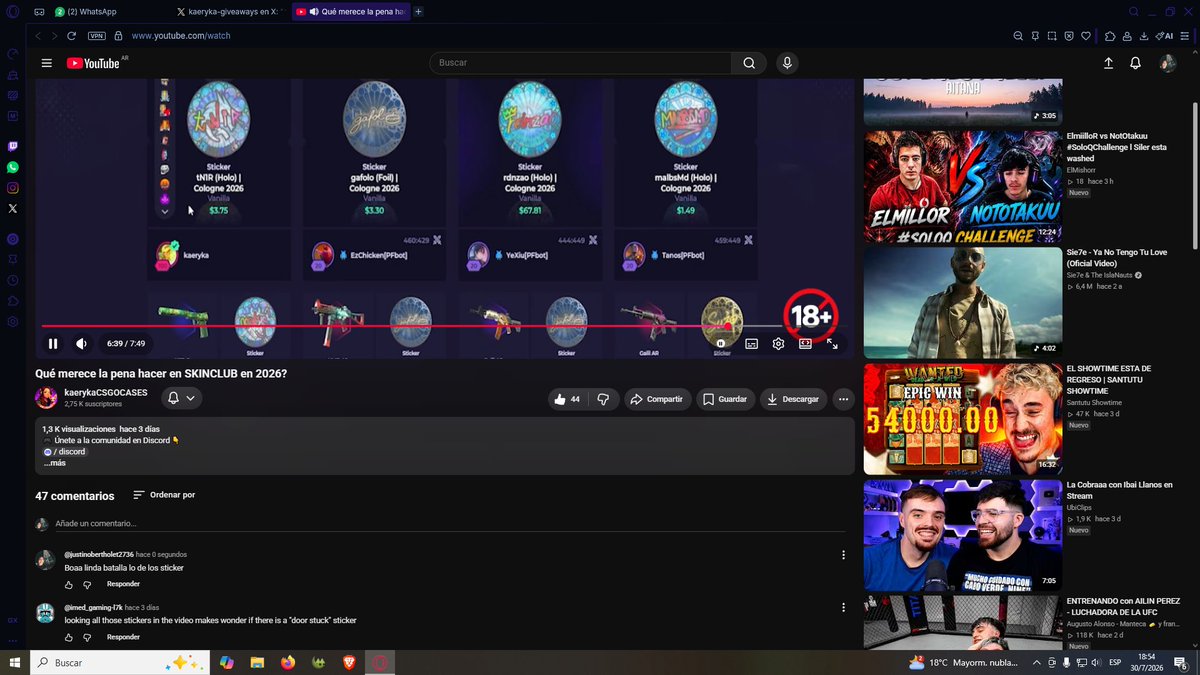The height and width of the screenshot is (675, 1200).
Task: Add page to bookmarks heart icon
Action: [1086, 35]
